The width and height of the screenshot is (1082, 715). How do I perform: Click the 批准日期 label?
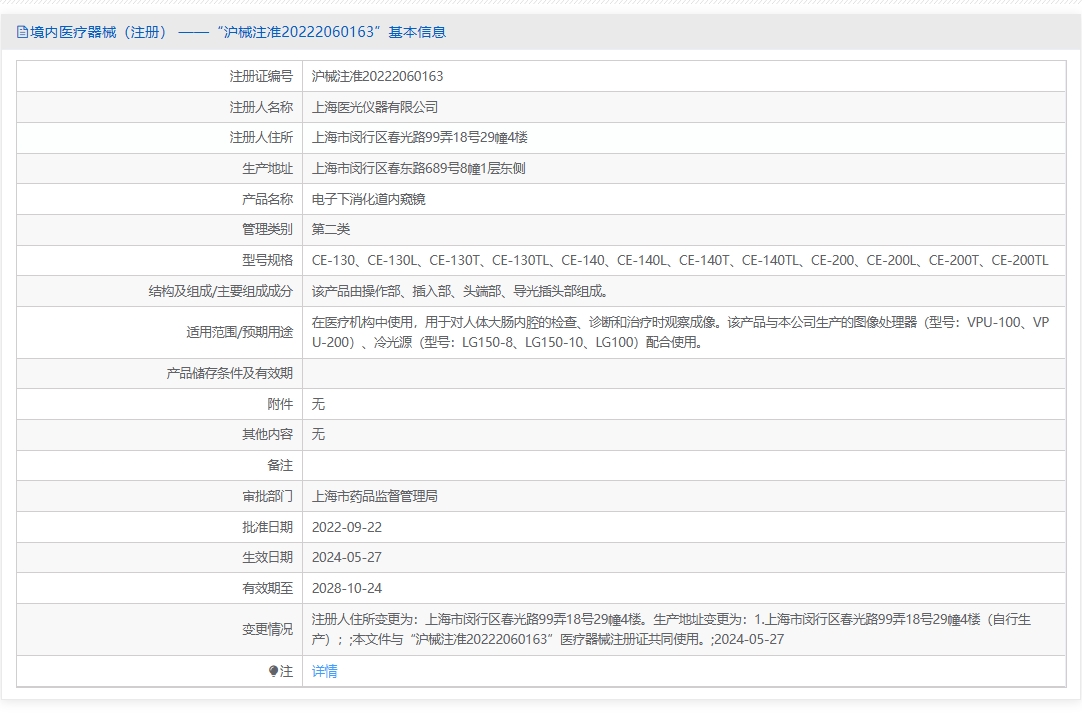(x=267, y=527)
